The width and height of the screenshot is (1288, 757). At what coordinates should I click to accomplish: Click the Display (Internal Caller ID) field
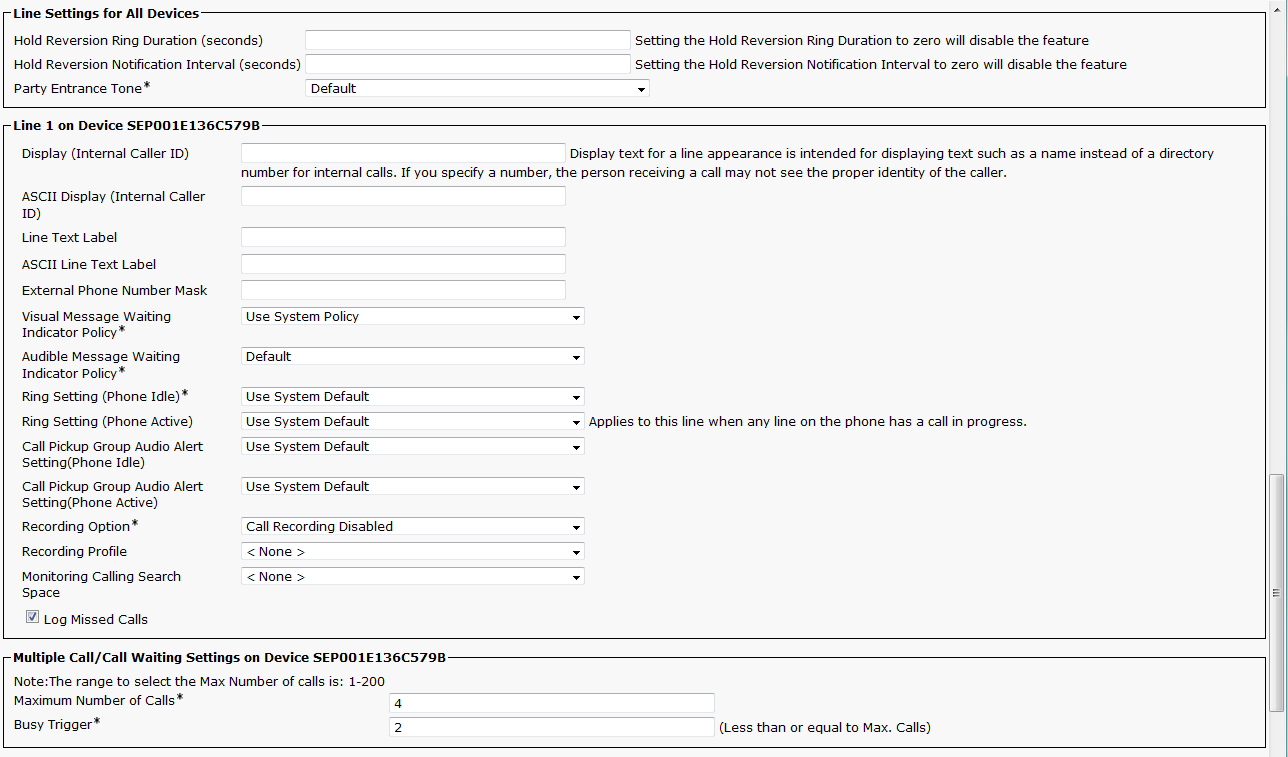pos(403,154)
